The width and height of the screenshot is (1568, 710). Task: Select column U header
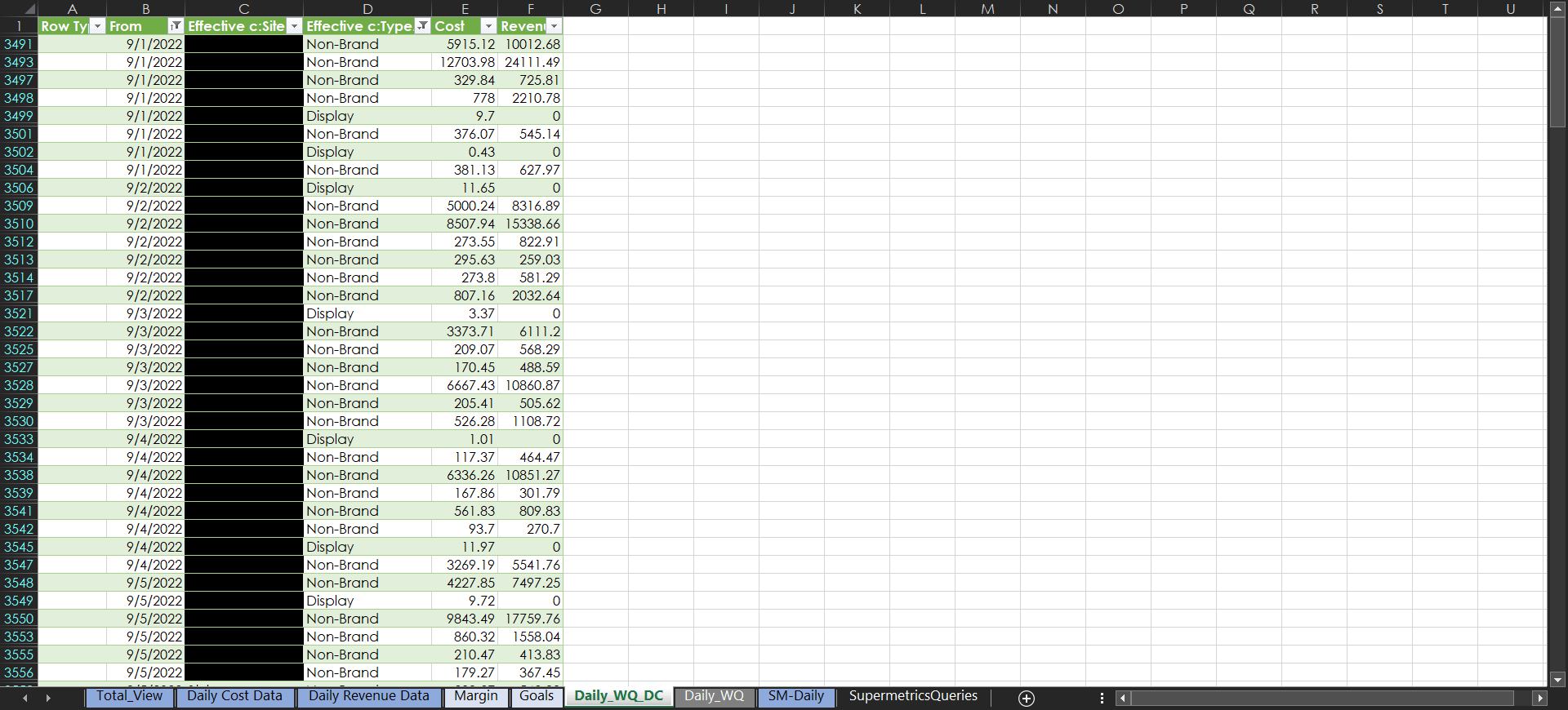[x=1510, y=9]
